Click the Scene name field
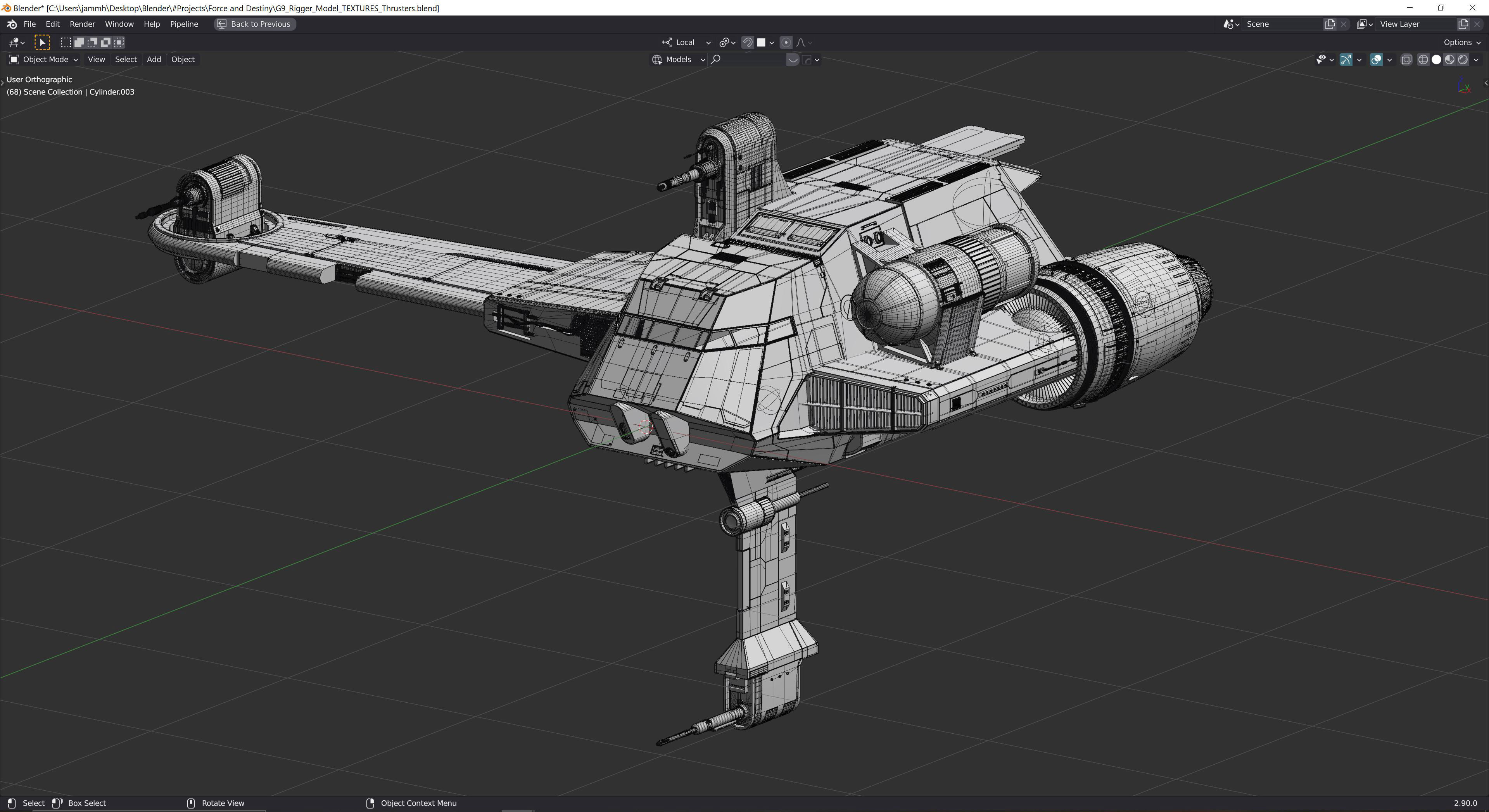This screenshot has height=812, width=1489. 1283,24
